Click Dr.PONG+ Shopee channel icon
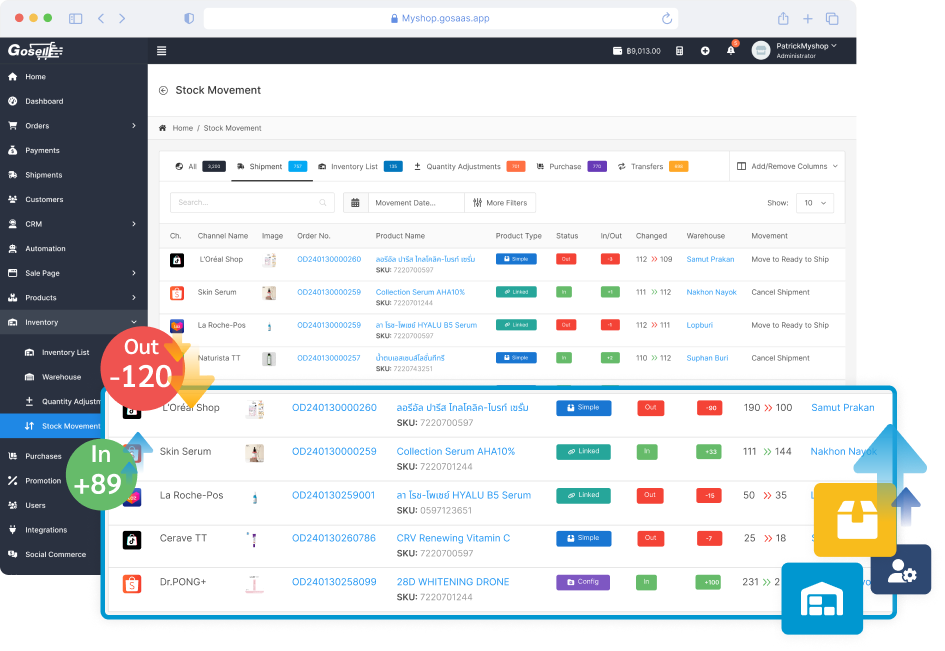 click(x=132, y=583)
